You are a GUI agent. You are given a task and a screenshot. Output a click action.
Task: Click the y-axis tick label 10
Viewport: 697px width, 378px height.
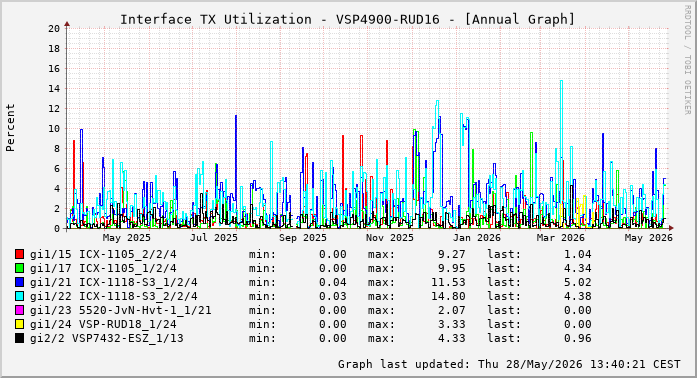tap(54, 129)
